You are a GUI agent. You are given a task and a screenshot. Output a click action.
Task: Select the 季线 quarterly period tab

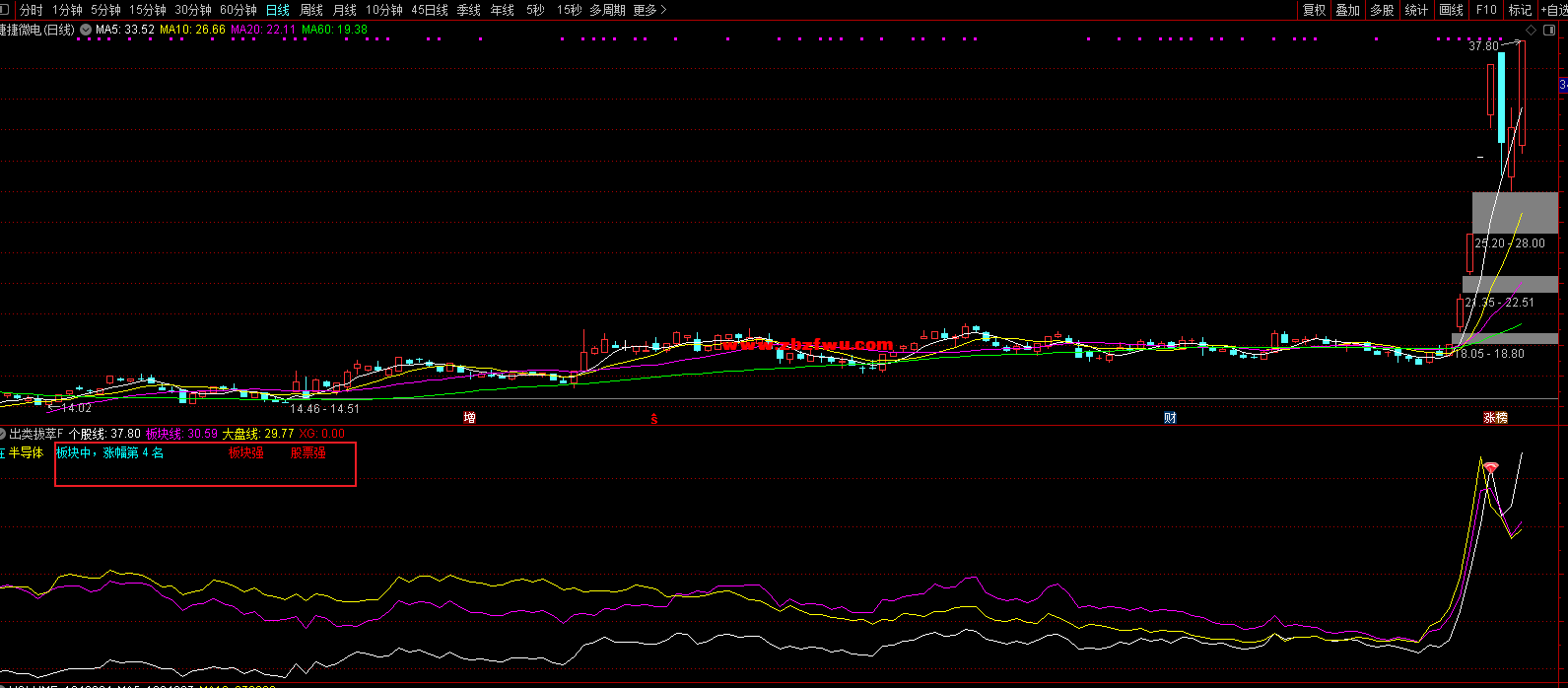(x=468, y=10)
